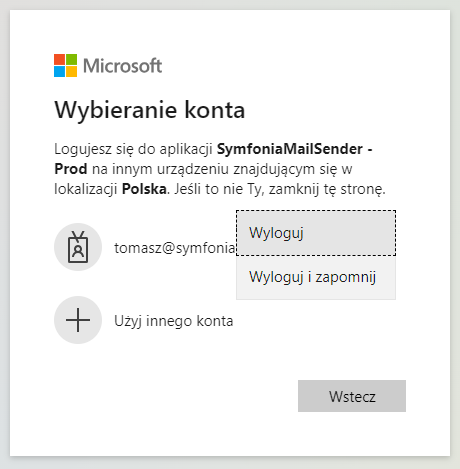Select Wyloguj i zapomnij menu entry
Image resolution: width=460 pixels, height=469 pixels.
point(316,277)
